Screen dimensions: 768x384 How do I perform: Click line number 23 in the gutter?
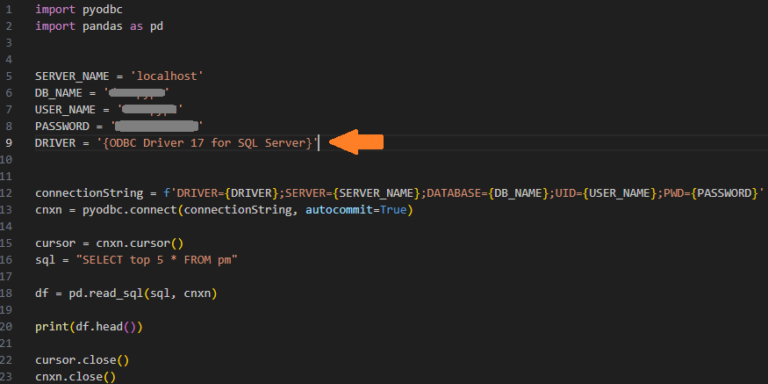6,376
